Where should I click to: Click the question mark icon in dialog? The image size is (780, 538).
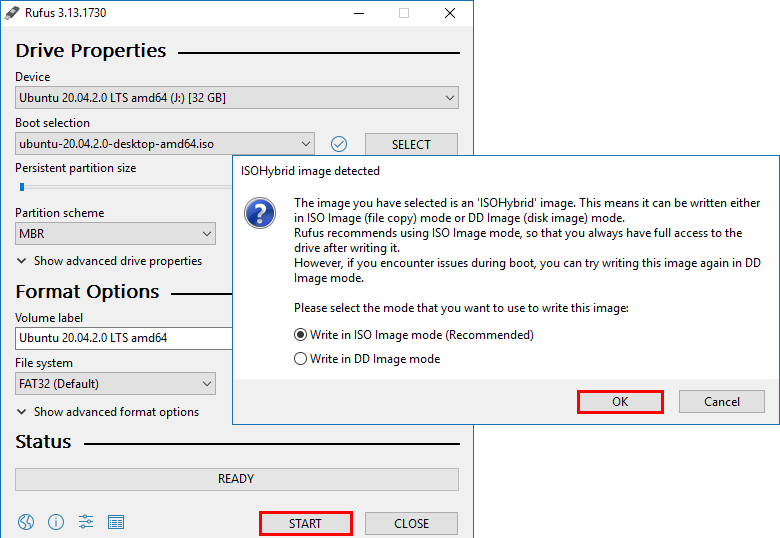click(260, 213)
